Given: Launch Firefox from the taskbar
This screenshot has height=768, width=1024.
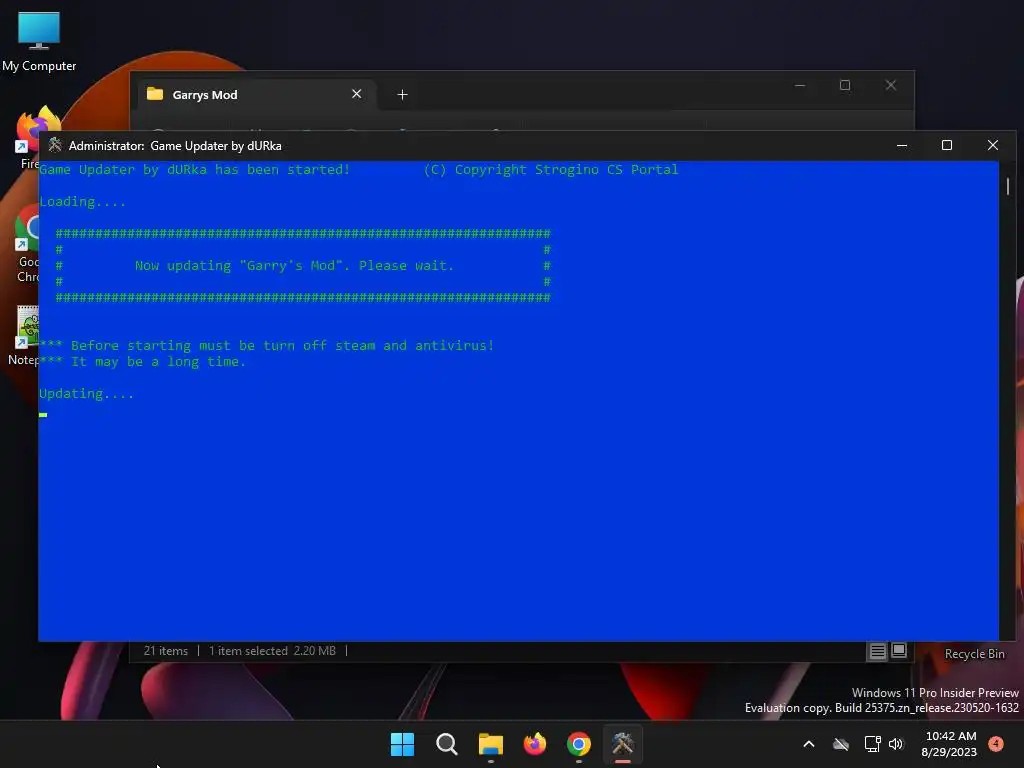Looking at the screenshot, I should [x=535, y=744].
